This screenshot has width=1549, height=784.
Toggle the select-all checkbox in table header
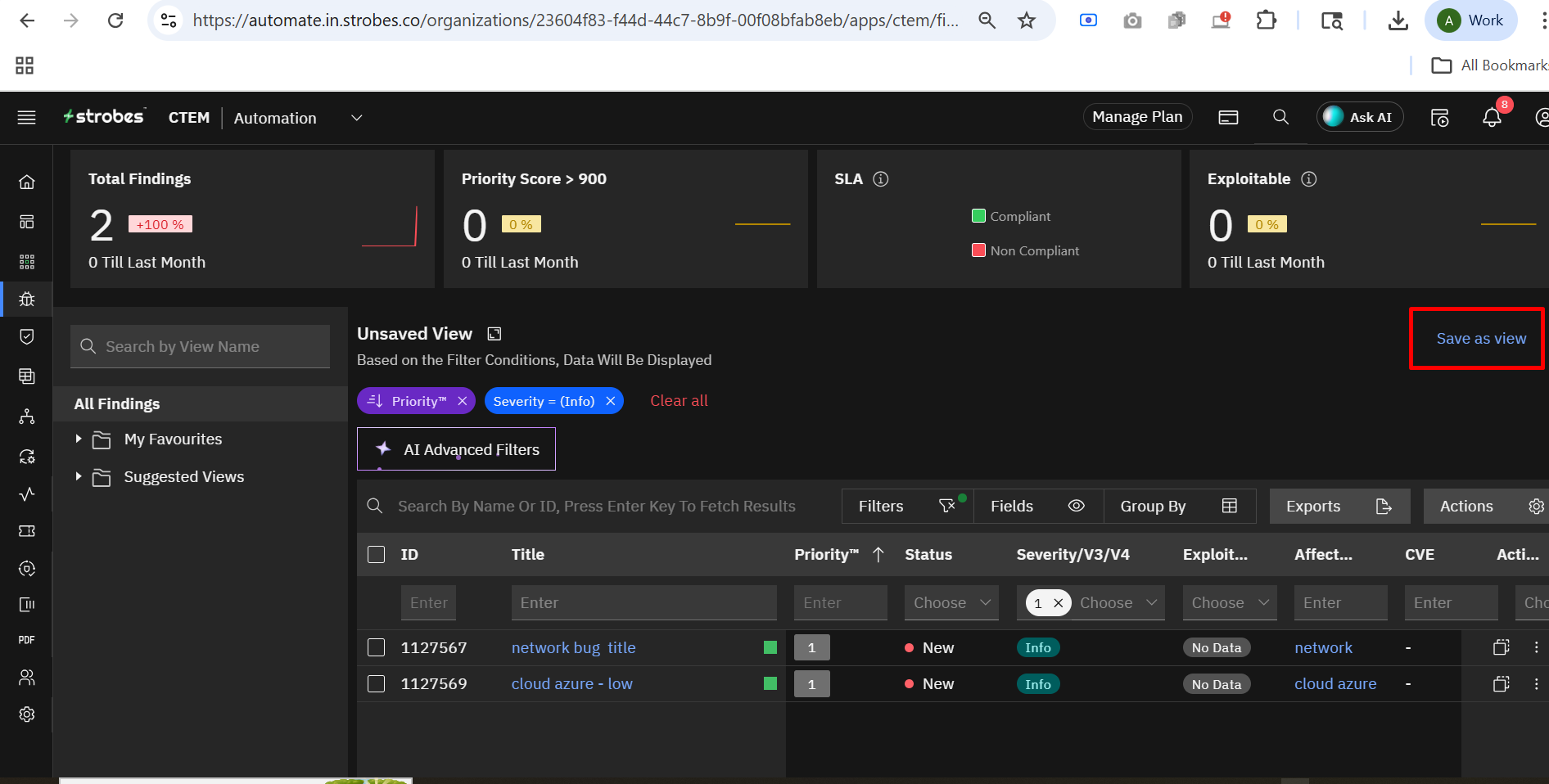pyautogui.click(x=377, y=554)
